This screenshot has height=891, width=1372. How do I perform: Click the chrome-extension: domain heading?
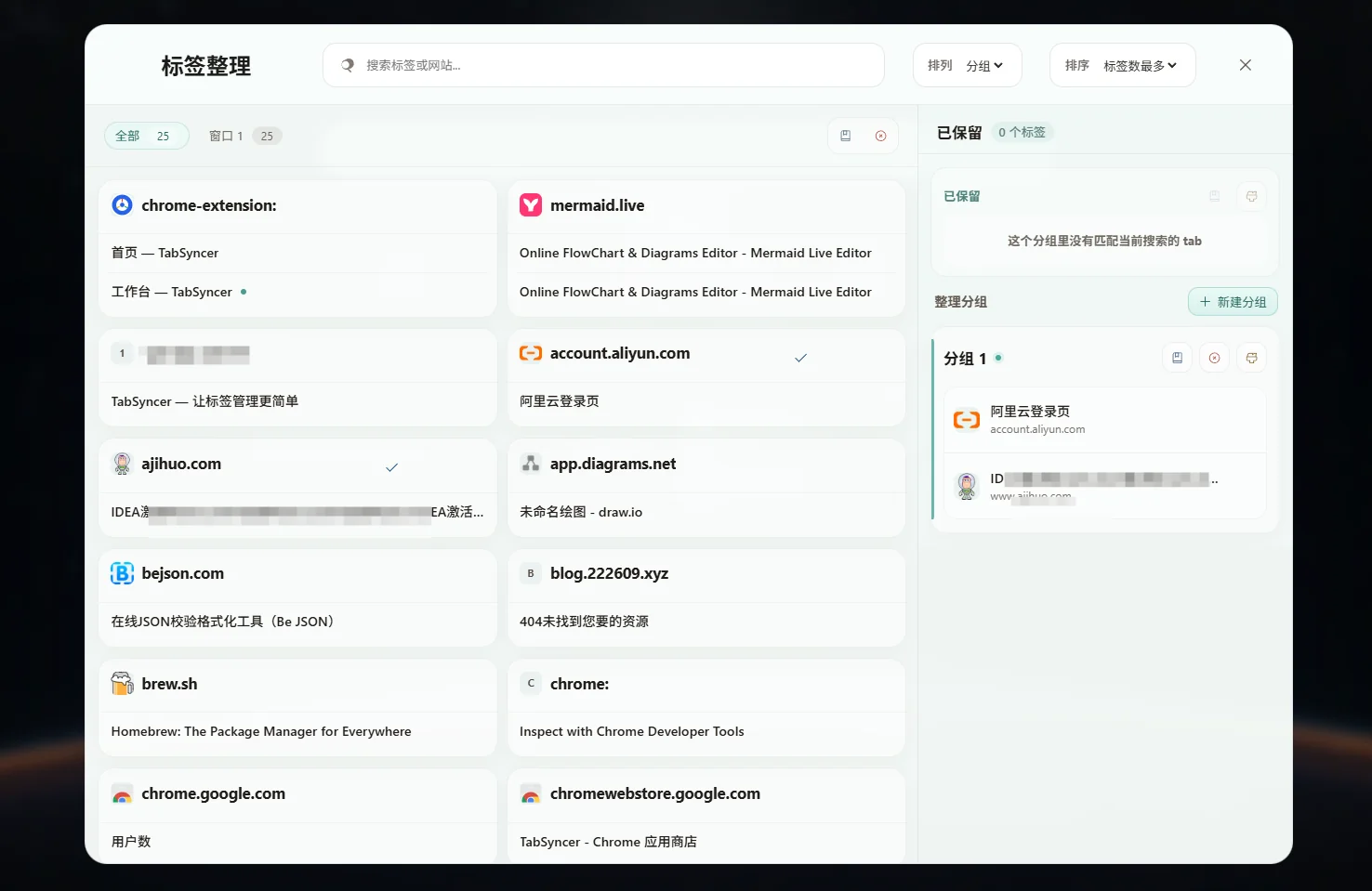coord(209,205)
